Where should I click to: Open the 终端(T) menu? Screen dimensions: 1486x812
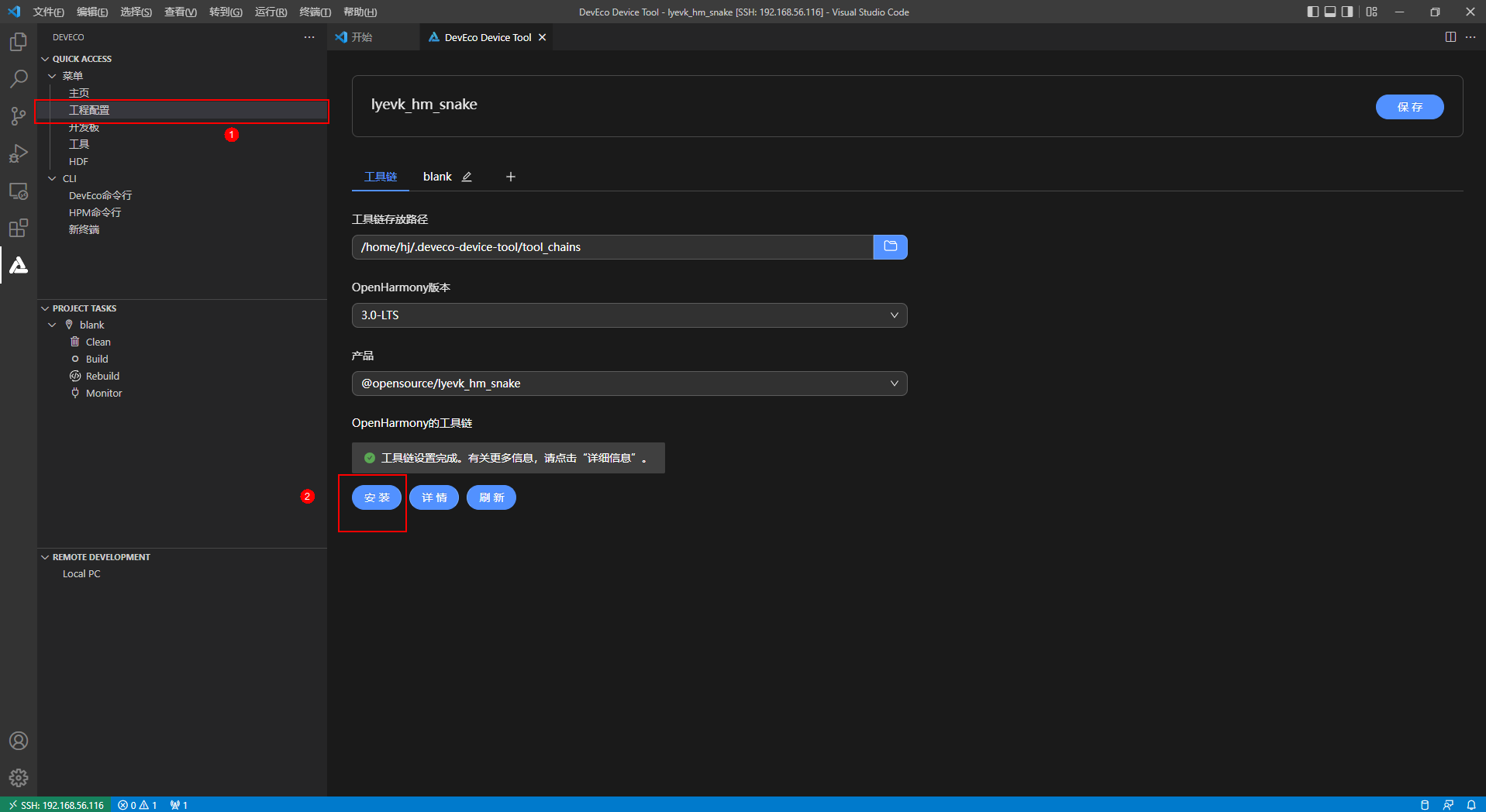315,12
